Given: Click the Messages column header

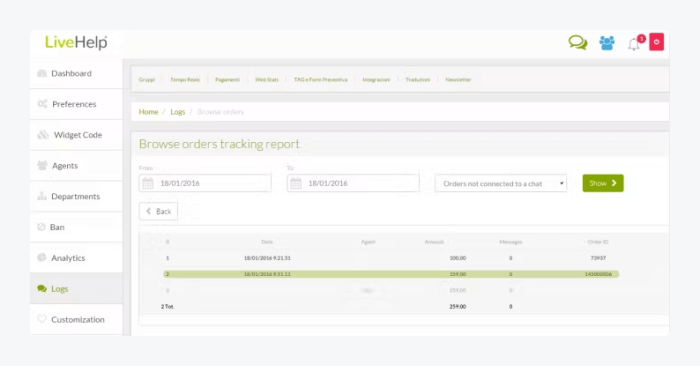Looking at the screenshot, I should tap(511, 242).
